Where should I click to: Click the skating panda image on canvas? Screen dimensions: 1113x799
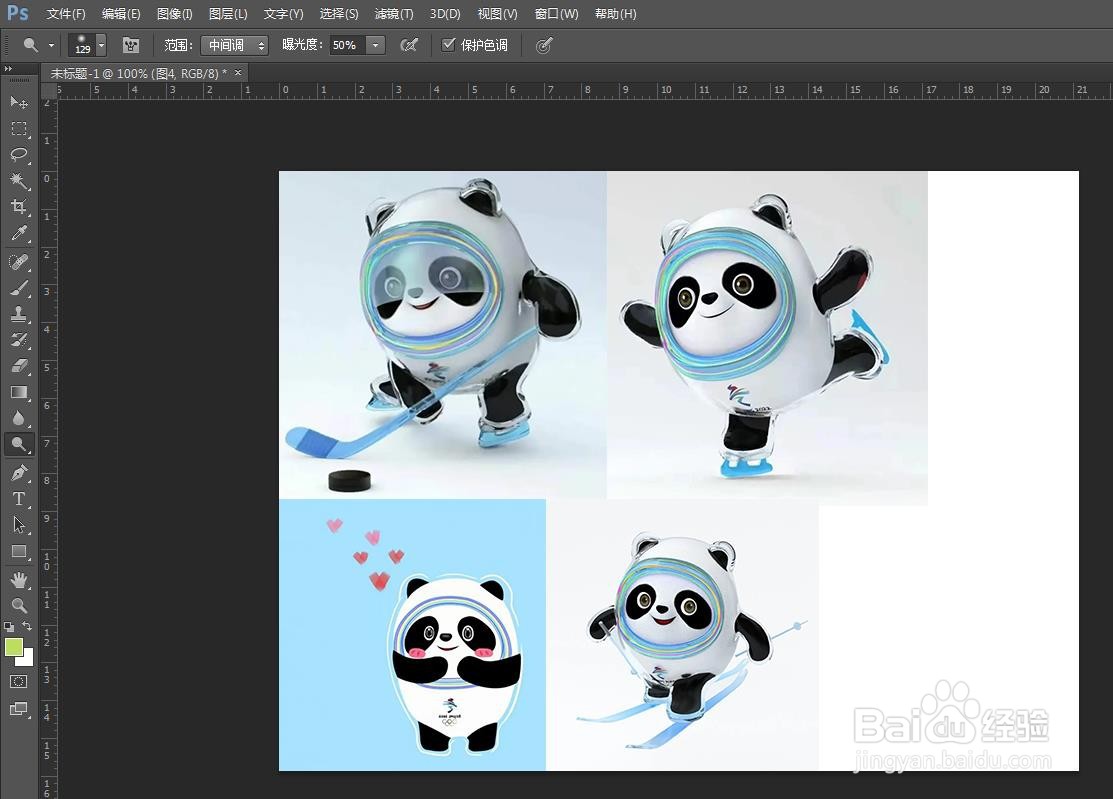(x=767, y=338)
